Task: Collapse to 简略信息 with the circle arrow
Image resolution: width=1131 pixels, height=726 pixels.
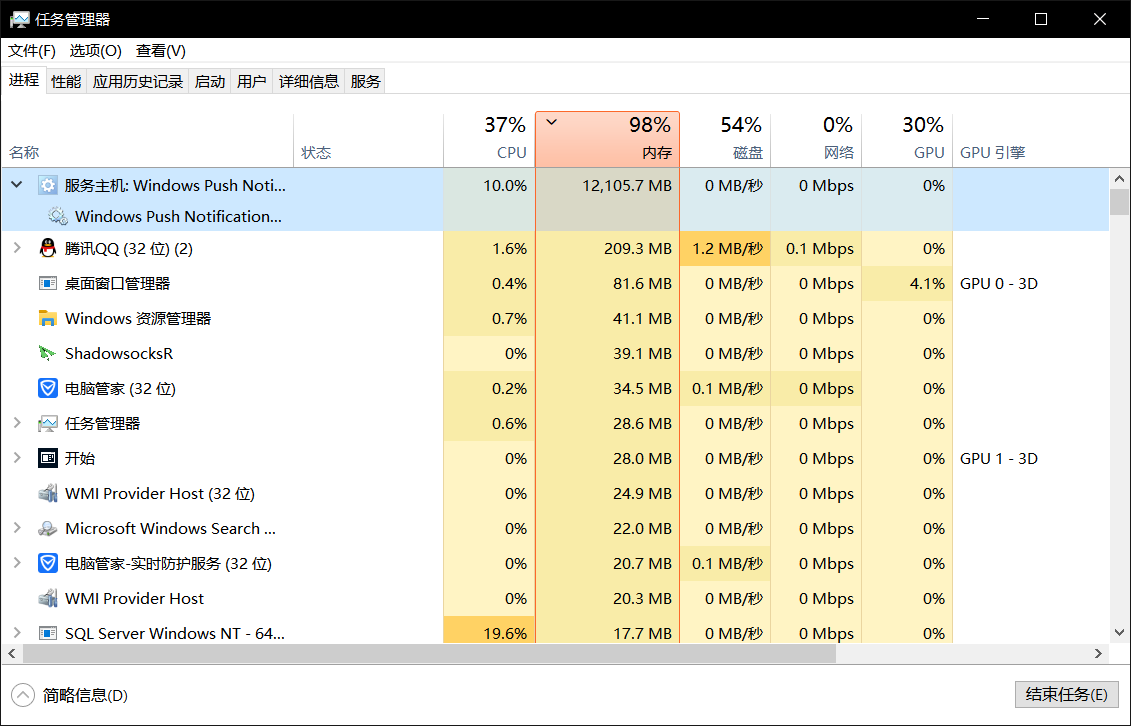Action: (x=22, y=695)
